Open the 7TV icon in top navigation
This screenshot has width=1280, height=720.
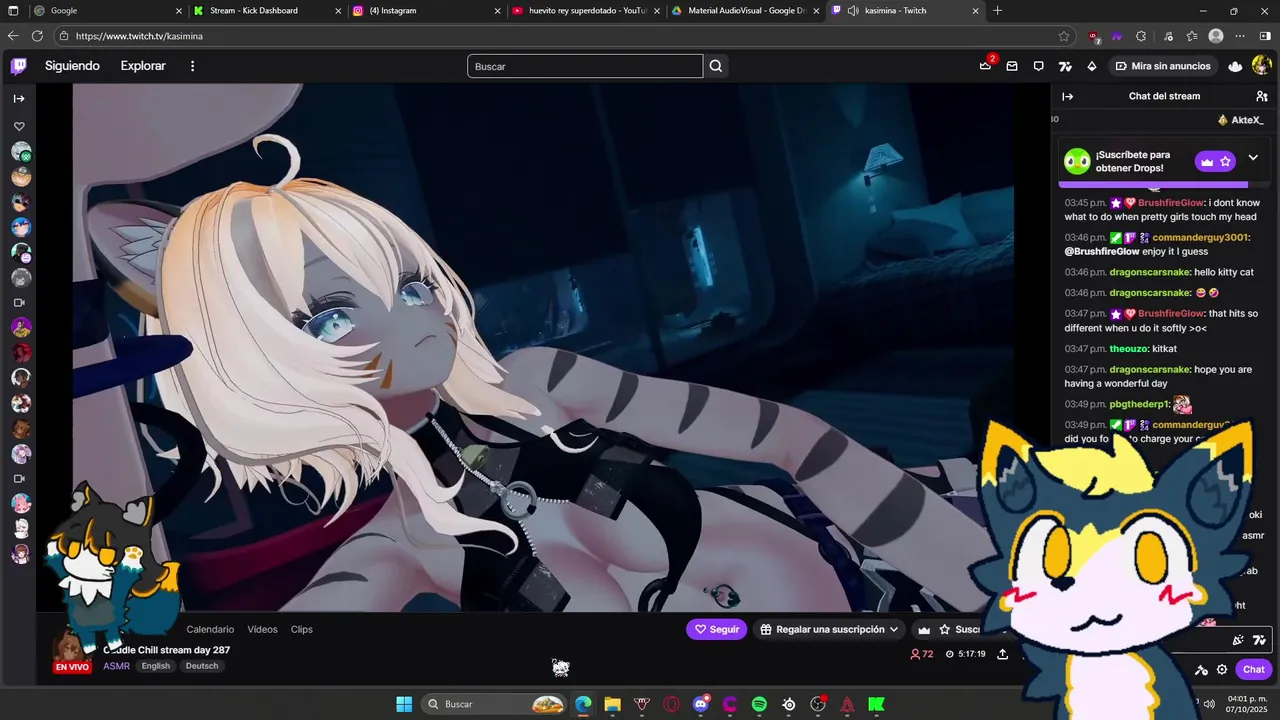[x=1065, y=66]
